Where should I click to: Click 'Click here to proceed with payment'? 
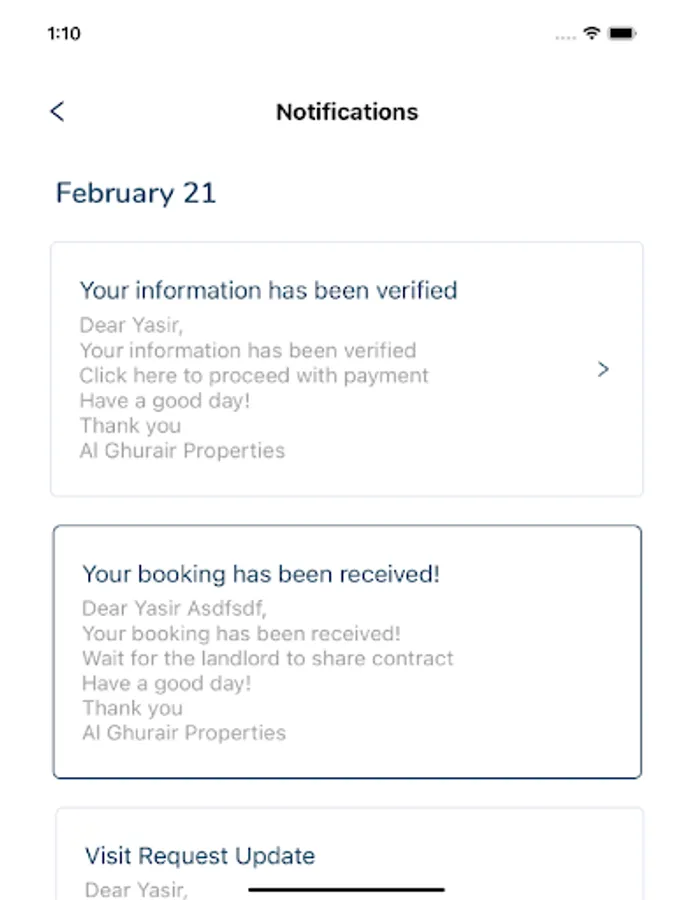coord(254,376)
